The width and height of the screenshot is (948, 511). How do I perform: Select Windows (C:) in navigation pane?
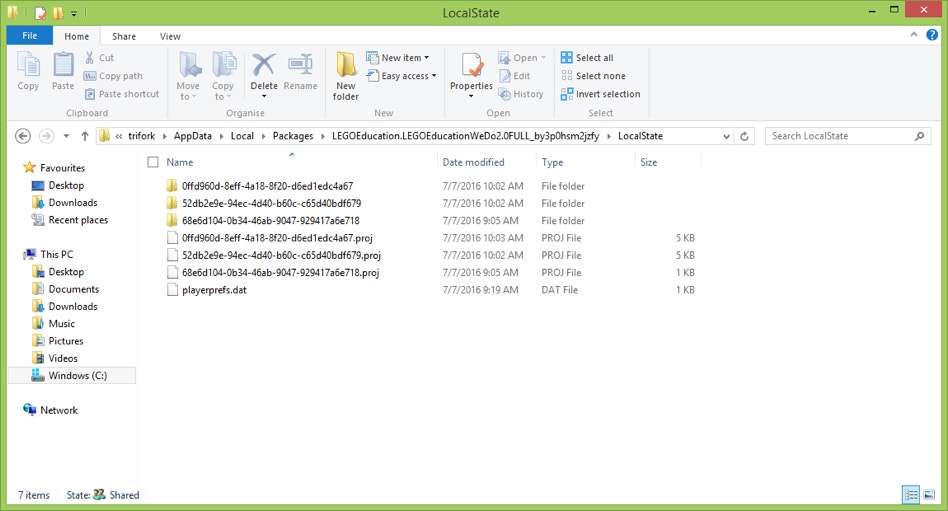(x=77, y=376)
